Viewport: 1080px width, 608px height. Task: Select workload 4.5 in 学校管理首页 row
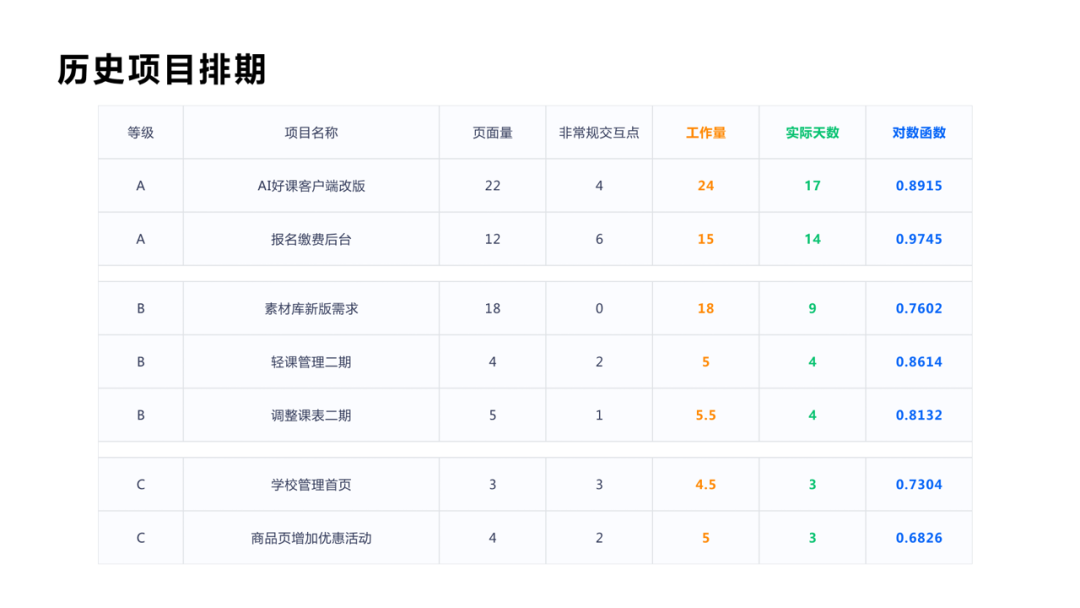(706, 485)
